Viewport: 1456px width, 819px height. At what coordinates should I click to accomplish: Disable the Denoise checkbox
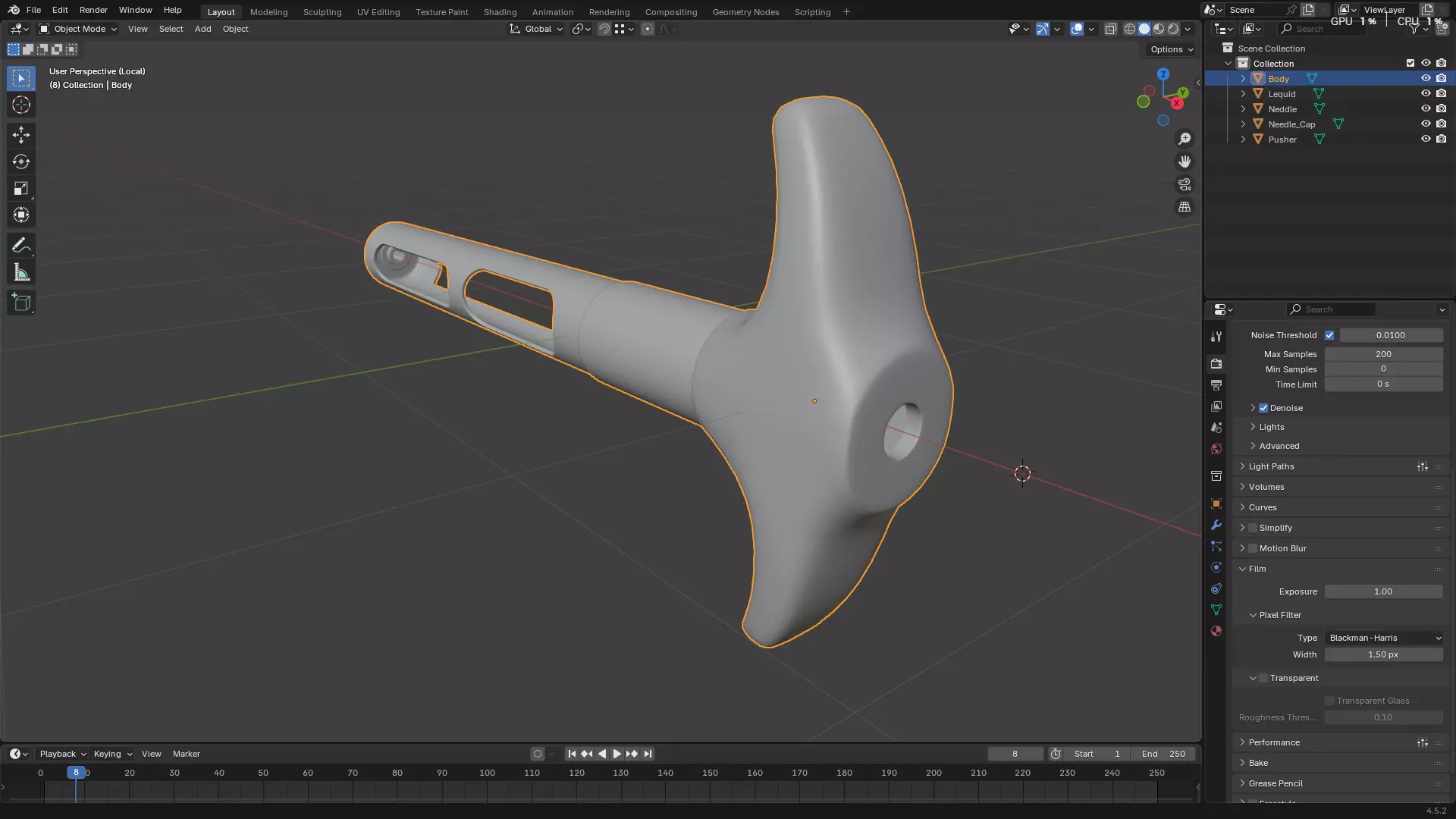(1263, 408)
